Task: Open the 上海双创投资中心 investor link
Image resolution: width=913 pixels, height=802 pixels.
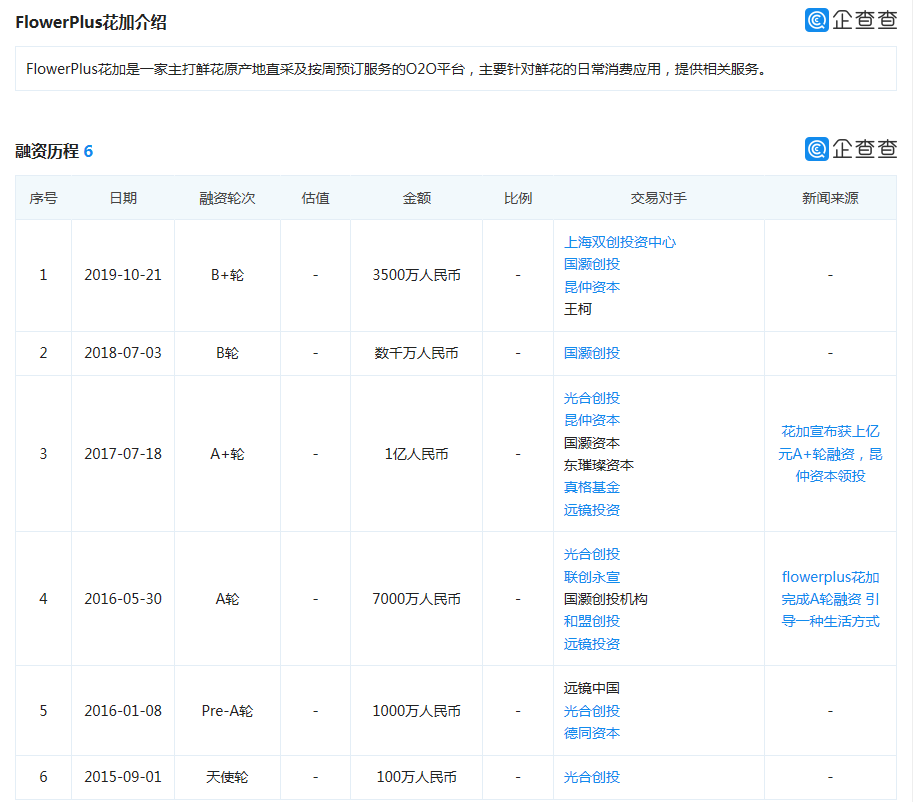Action: 620,242
